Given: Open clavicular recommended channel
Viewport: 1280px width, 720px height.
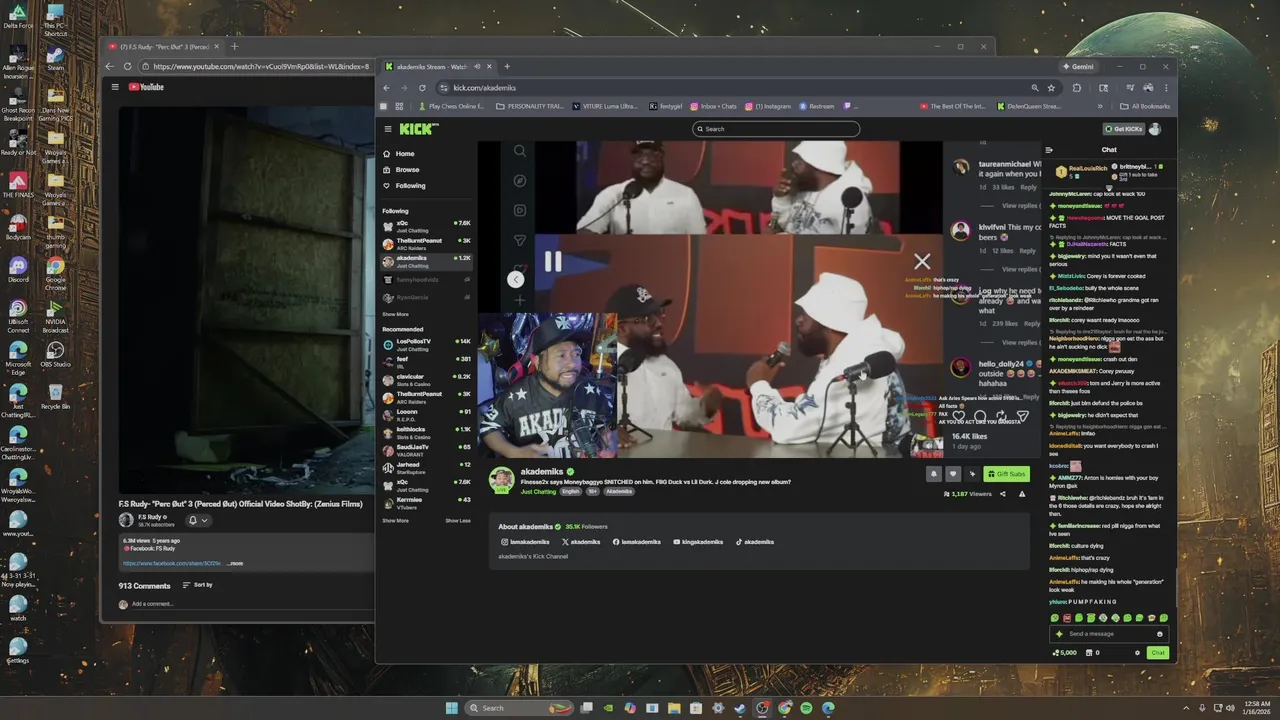Looking at the screenshot, I should coord(427,379).
